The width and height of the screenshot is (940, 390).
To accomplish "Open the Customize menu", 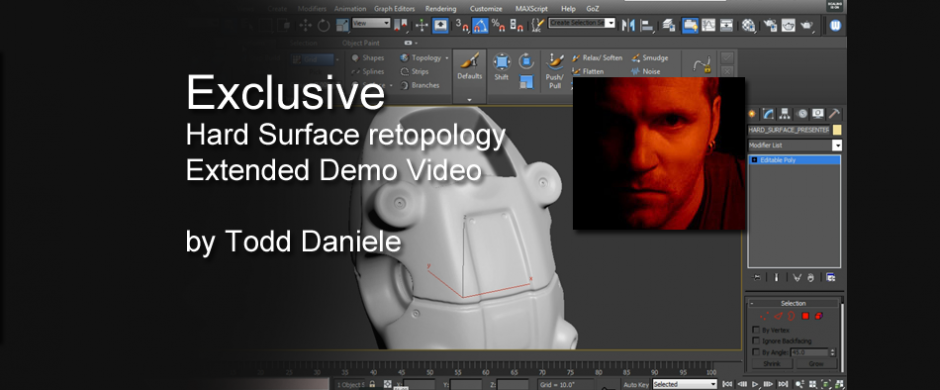I will [x=486, y=9].
